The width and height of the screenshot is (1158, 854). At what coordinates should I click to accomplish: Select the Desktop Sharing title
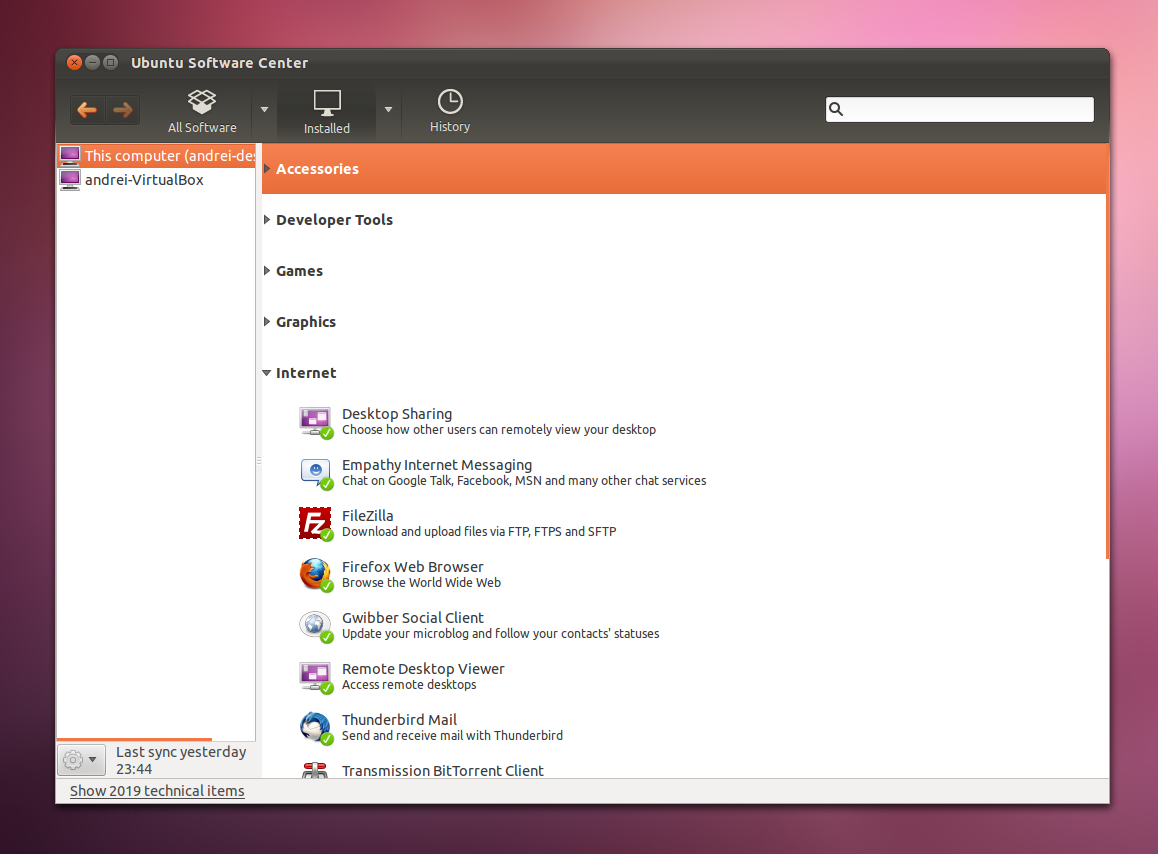(397, 414)
